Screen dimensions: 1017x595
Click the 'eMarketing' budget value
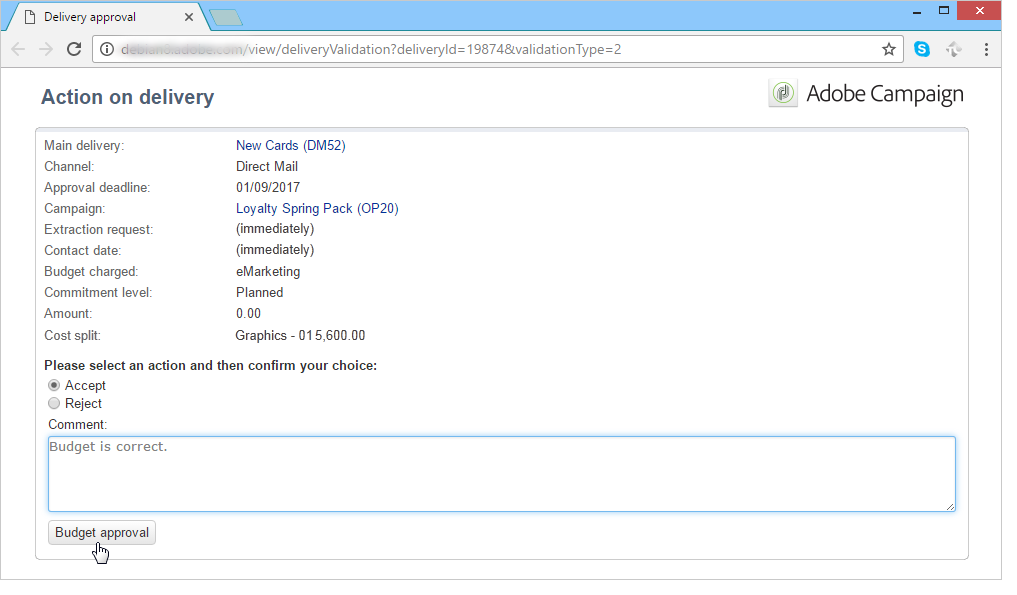268,271
